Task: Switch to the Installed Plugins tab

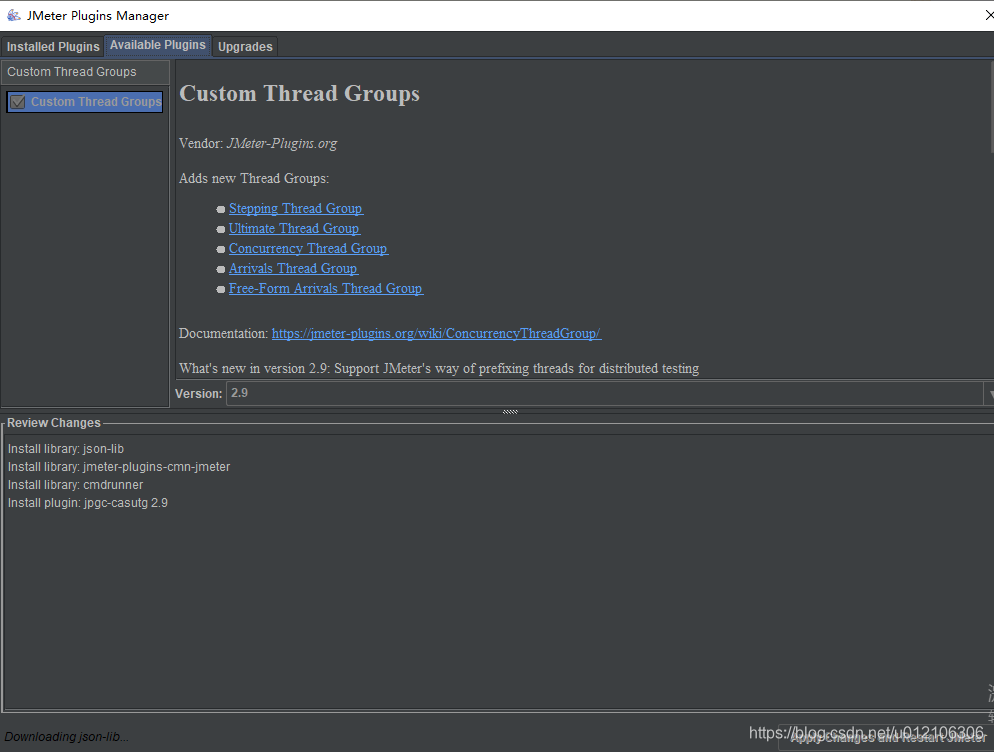Action: 53,46
